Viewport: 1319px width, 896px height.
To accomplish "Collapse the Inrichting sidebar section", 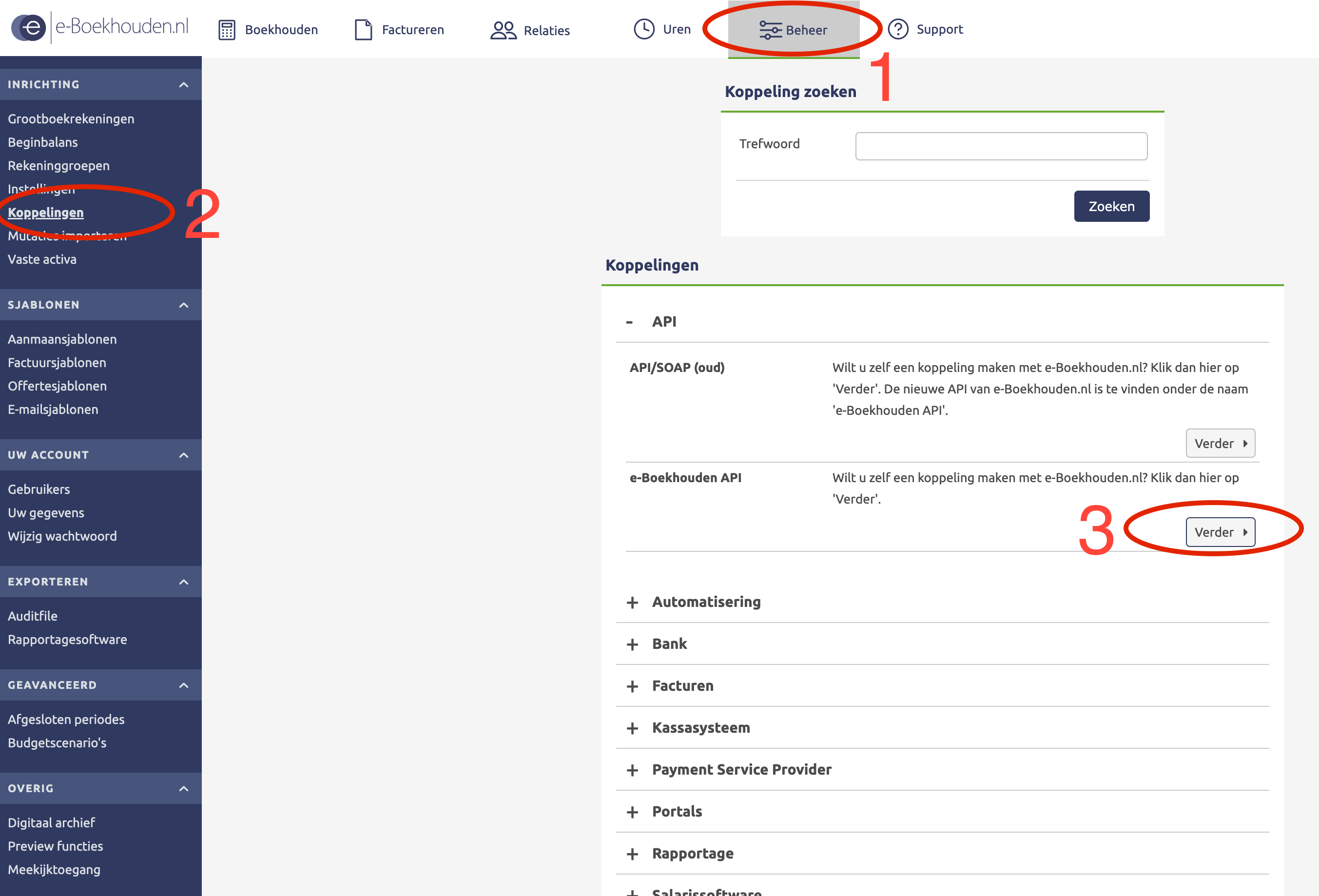I will click(183, 84).
